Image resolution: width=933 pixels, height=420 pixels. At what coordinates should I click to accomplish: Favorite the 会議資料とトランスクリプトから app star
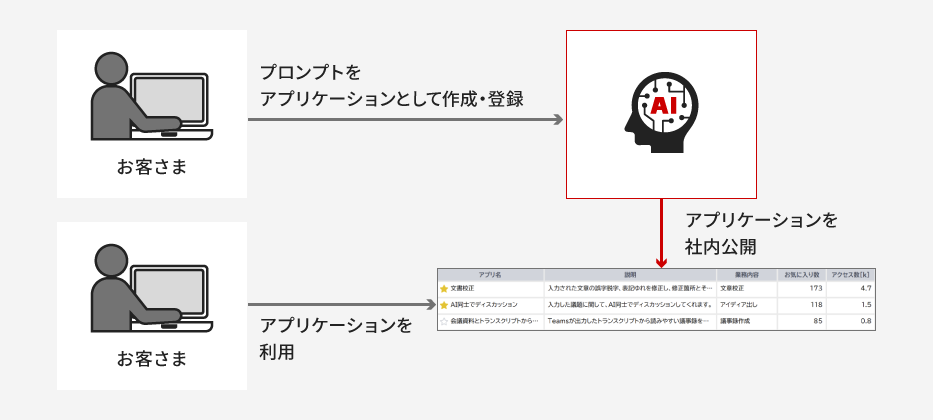coord(444,321)
